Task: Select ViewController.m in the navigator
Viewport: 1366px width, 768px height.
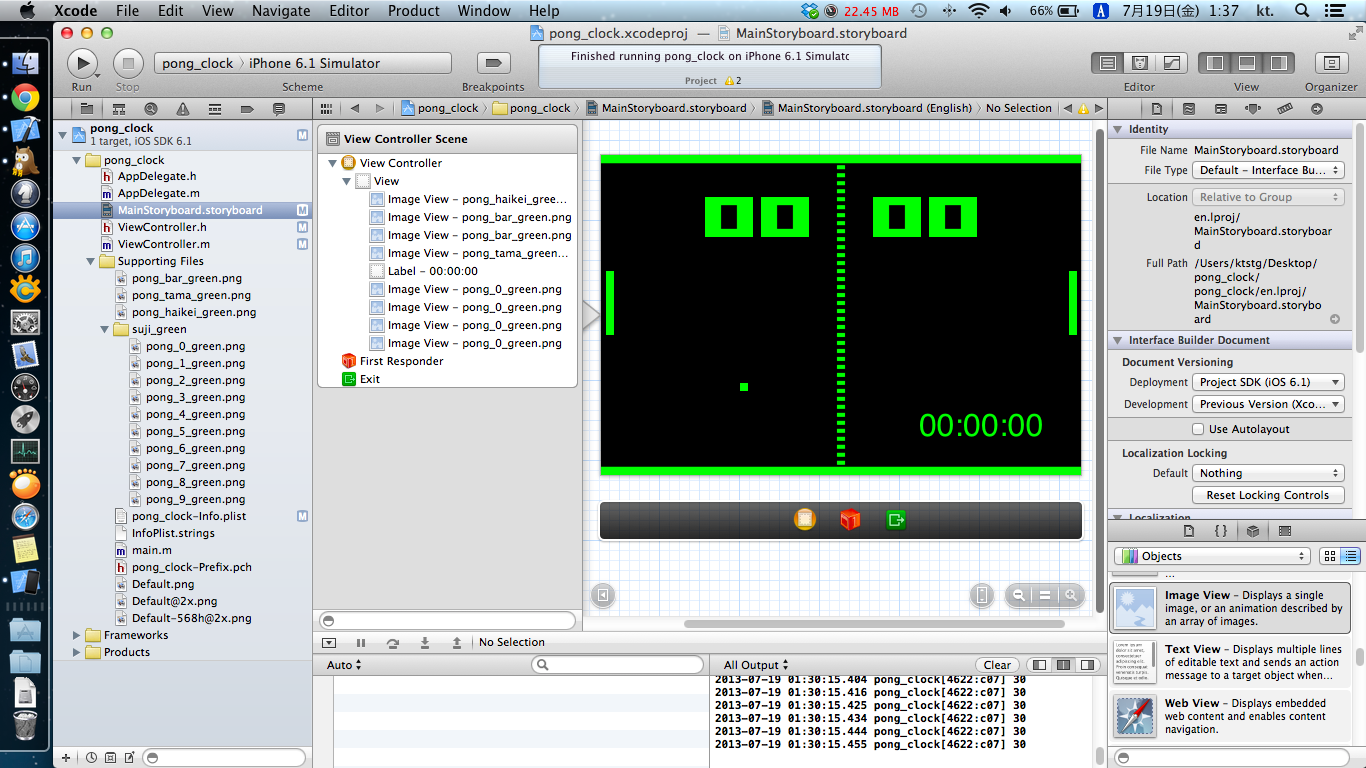Action: 164,244
